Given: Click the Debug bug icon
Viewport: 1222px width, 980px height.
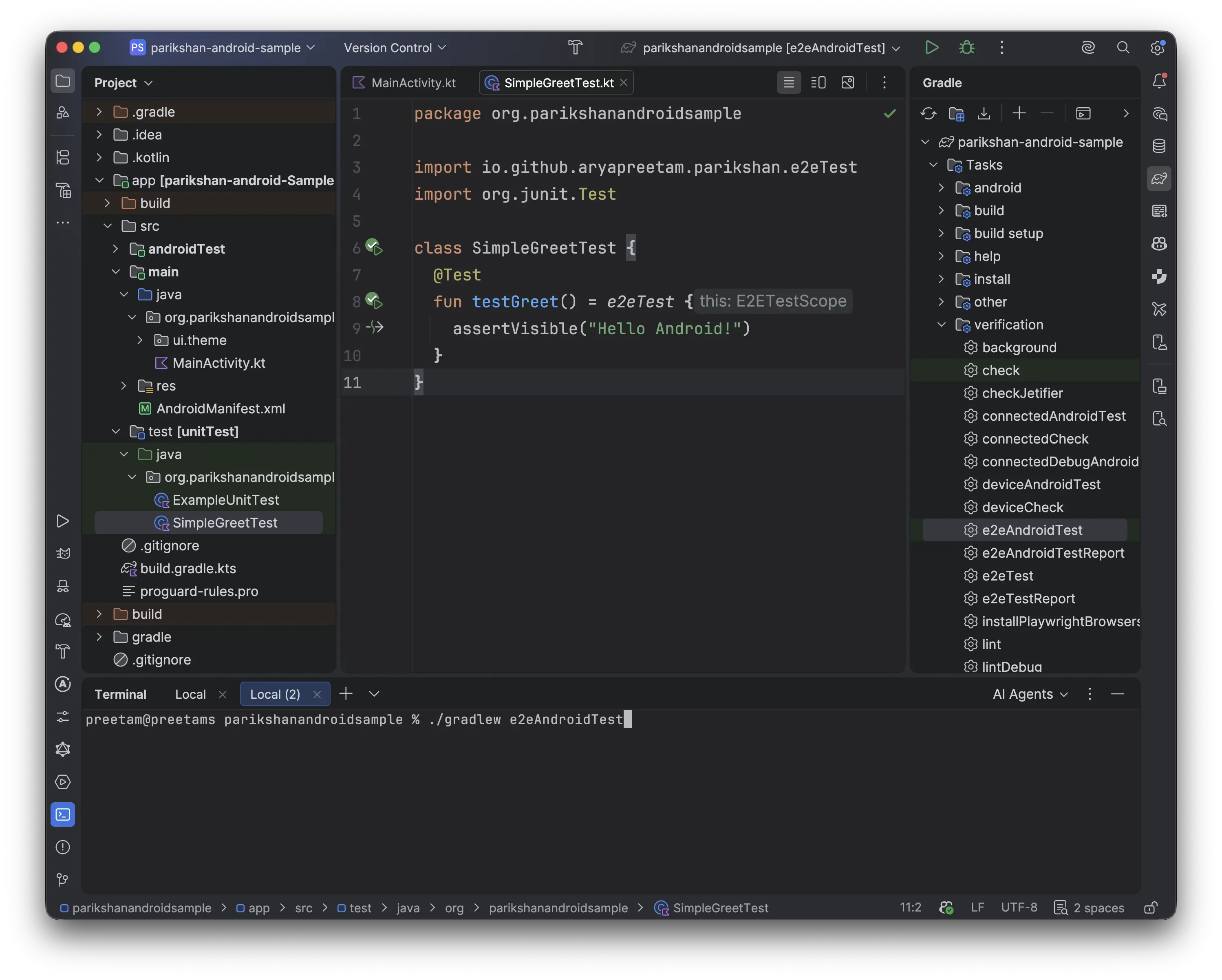Looking at the screenshot, I should click(966, 48).
